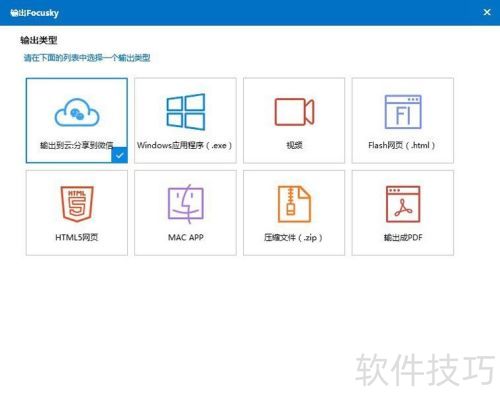Choose the PDF Acrobat icon
The width and height of the screenshot is (500, 407).
pyautogui.click(x=403, y=204)
